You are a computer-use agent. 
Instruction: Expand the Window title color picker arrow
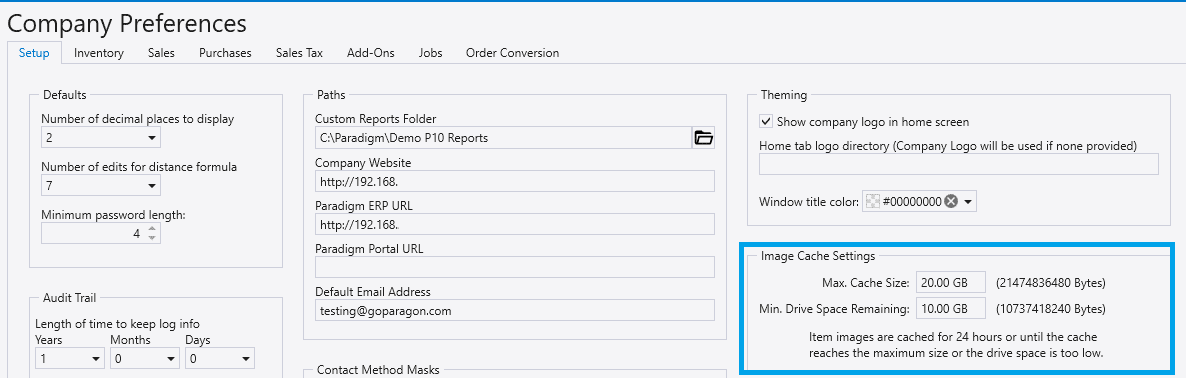tap(968, 203)
